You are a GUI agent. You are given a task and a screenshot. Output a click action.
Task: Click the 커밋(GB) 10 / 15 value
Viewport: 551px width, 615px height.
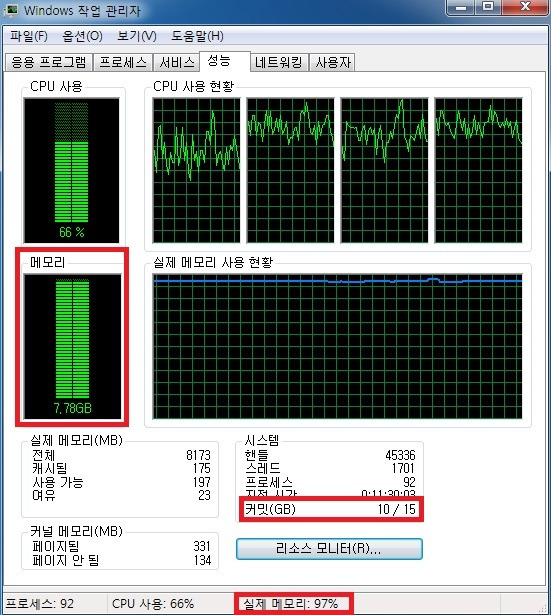[x=396, y=509]
